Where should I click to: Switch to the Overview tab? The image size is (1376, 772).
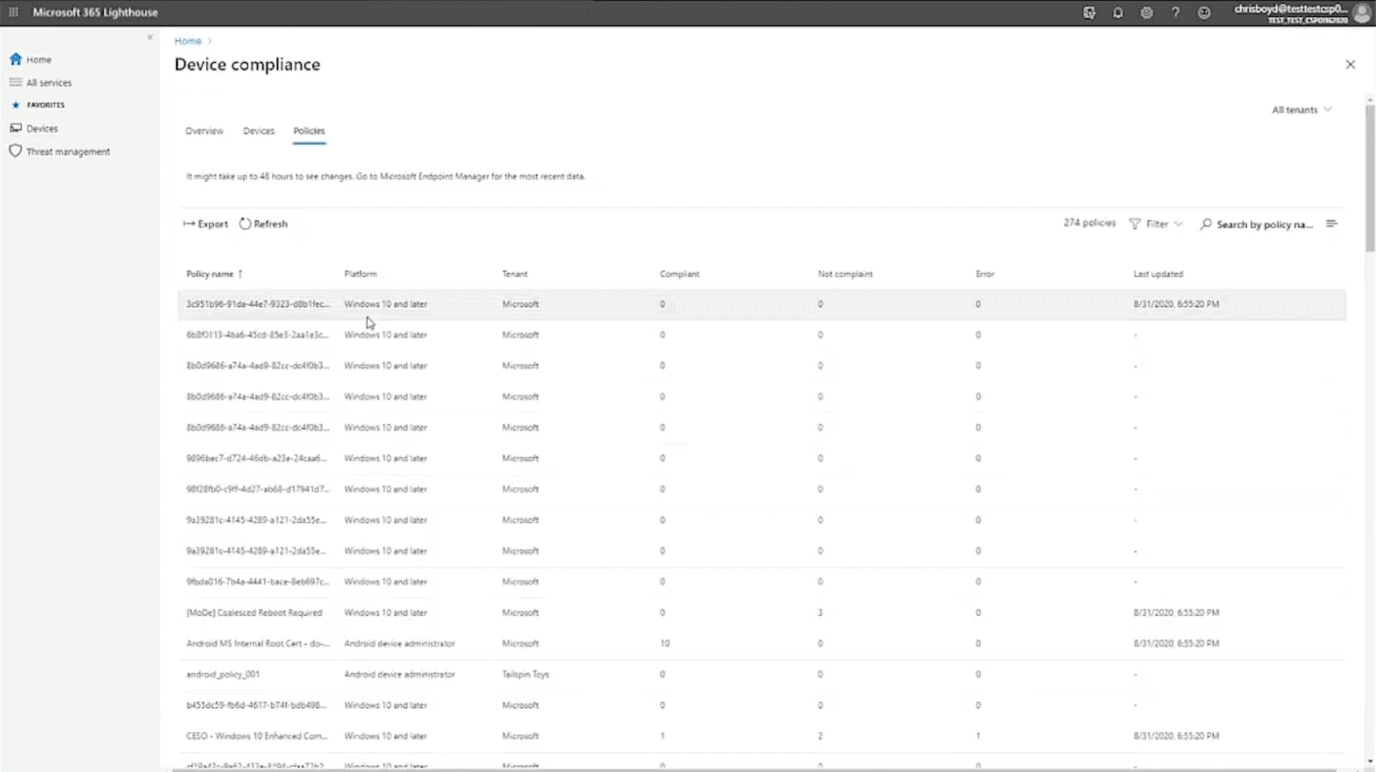click(204, 131)
